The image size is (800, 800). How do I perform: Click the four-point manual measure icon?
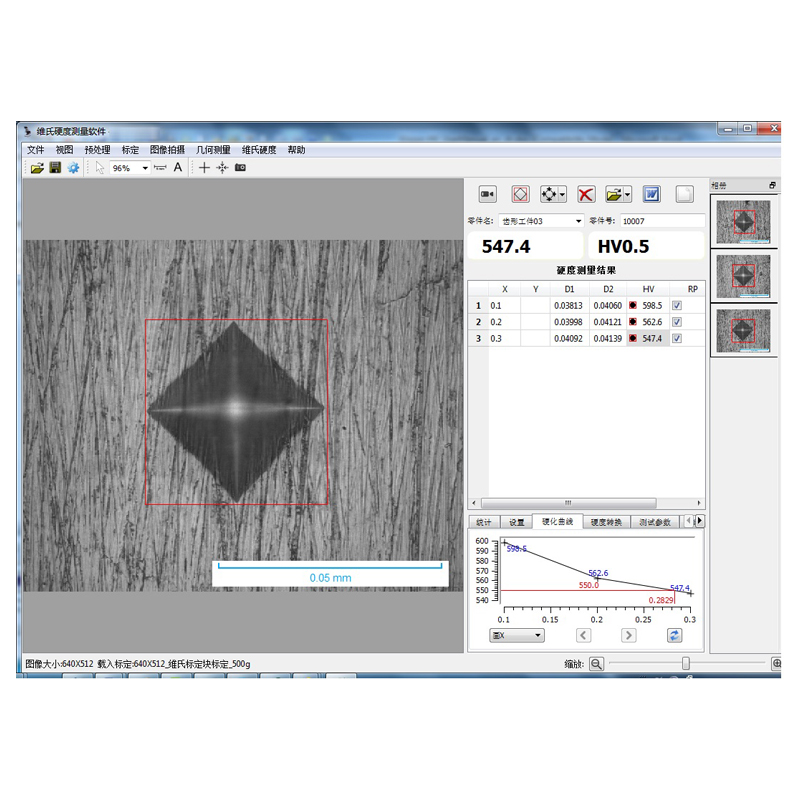(x=549, y=194)
